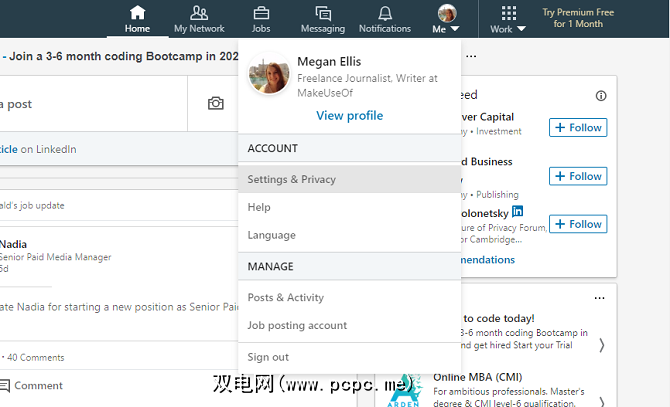The image size is (670, 407).
Task: Open My Network from the top bar
Action: tap(199, 19)
